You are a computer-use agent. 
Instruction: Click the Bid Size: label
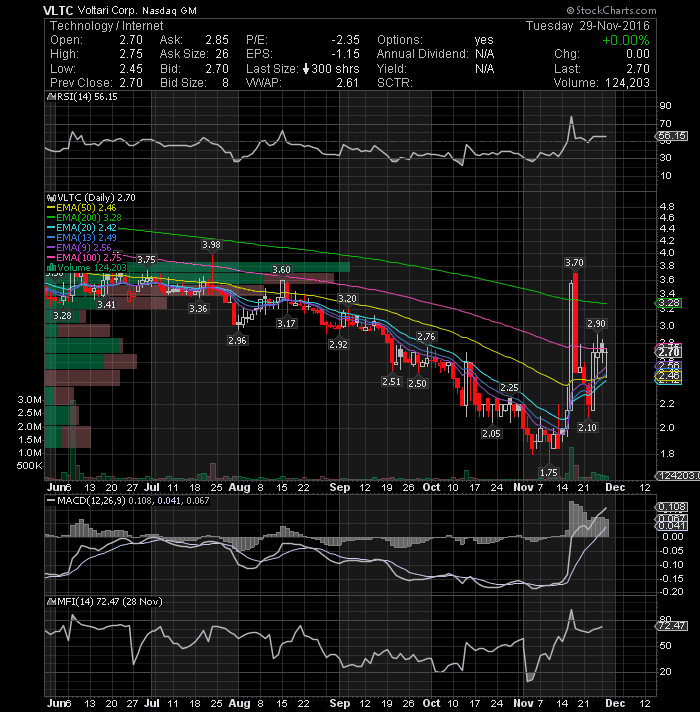point(183,83)
